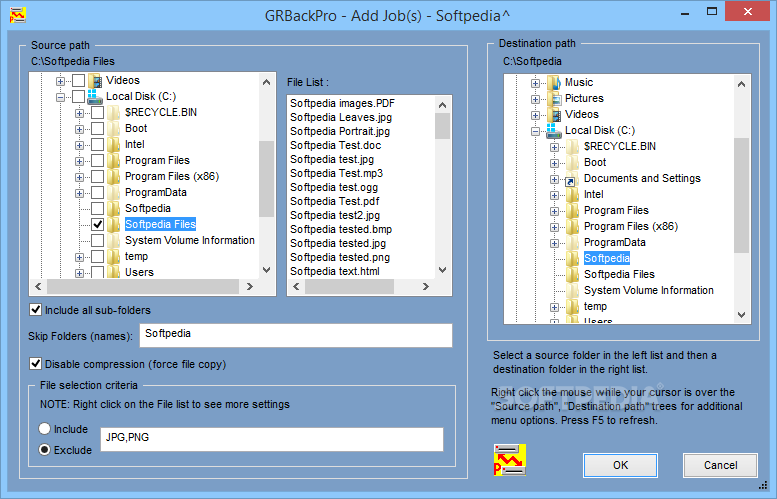
Task: Click the GRBackPro title bar app icon
Action: tap(17, 15)
